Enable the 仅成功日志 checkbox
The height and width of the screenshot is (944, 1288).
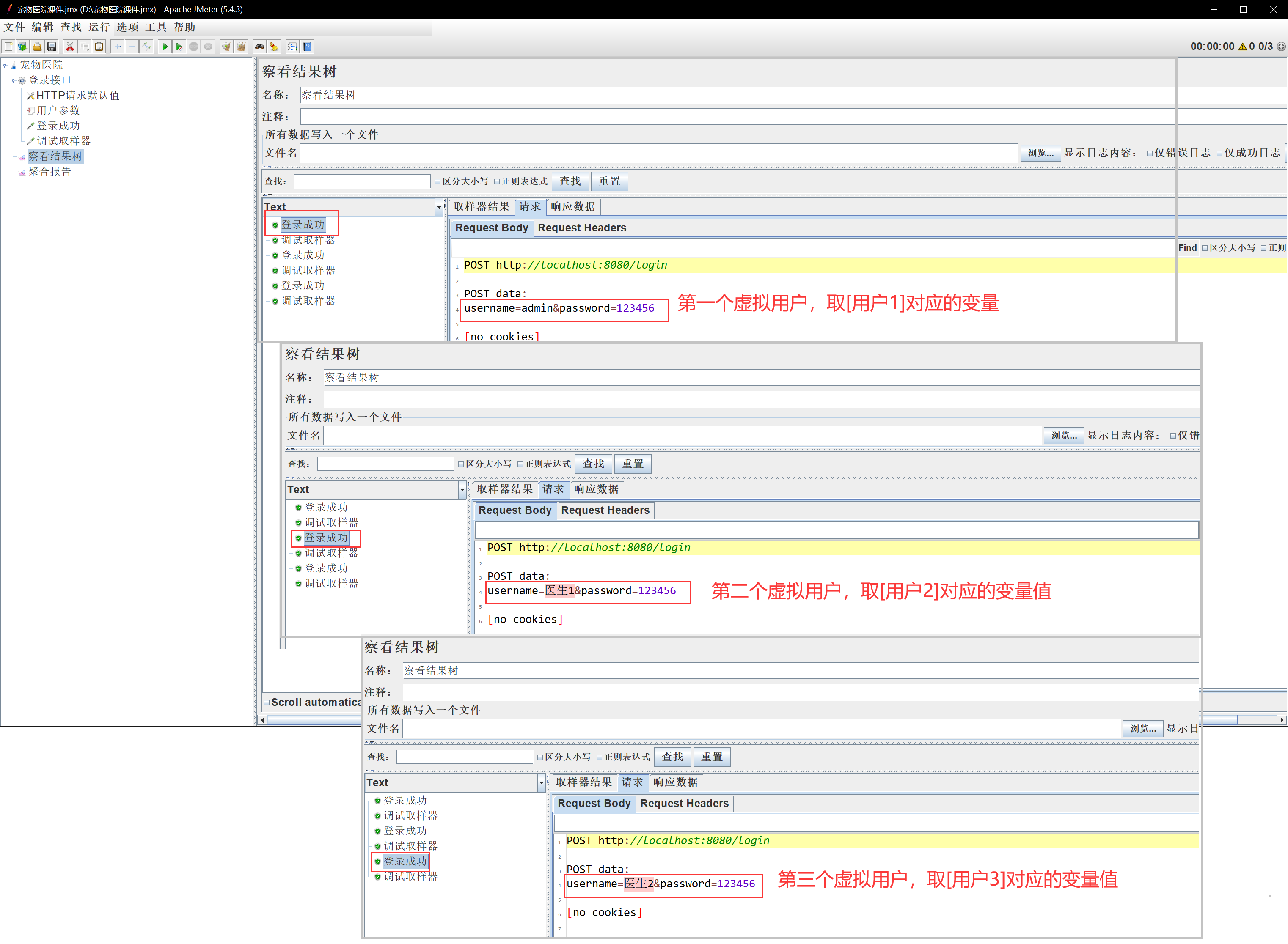pos(1220,153)
